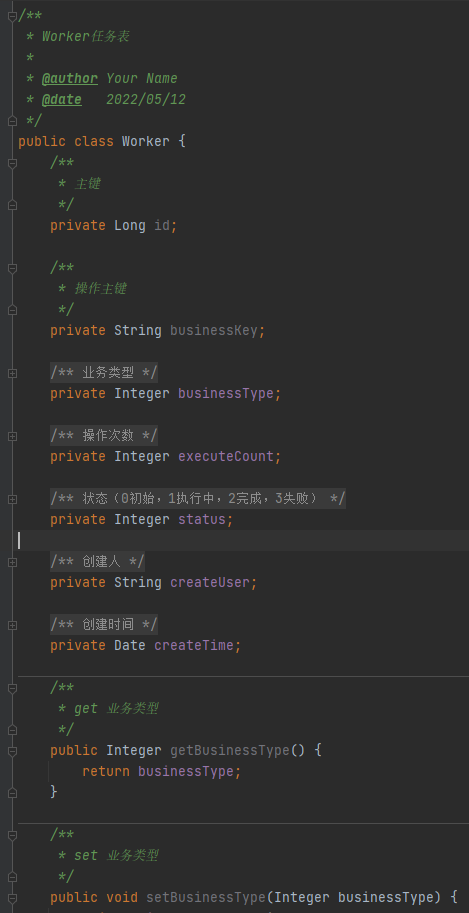The image size is (469, 913).
Task: Collapse the getBusinessType method fold
Action: coord(12,751)
